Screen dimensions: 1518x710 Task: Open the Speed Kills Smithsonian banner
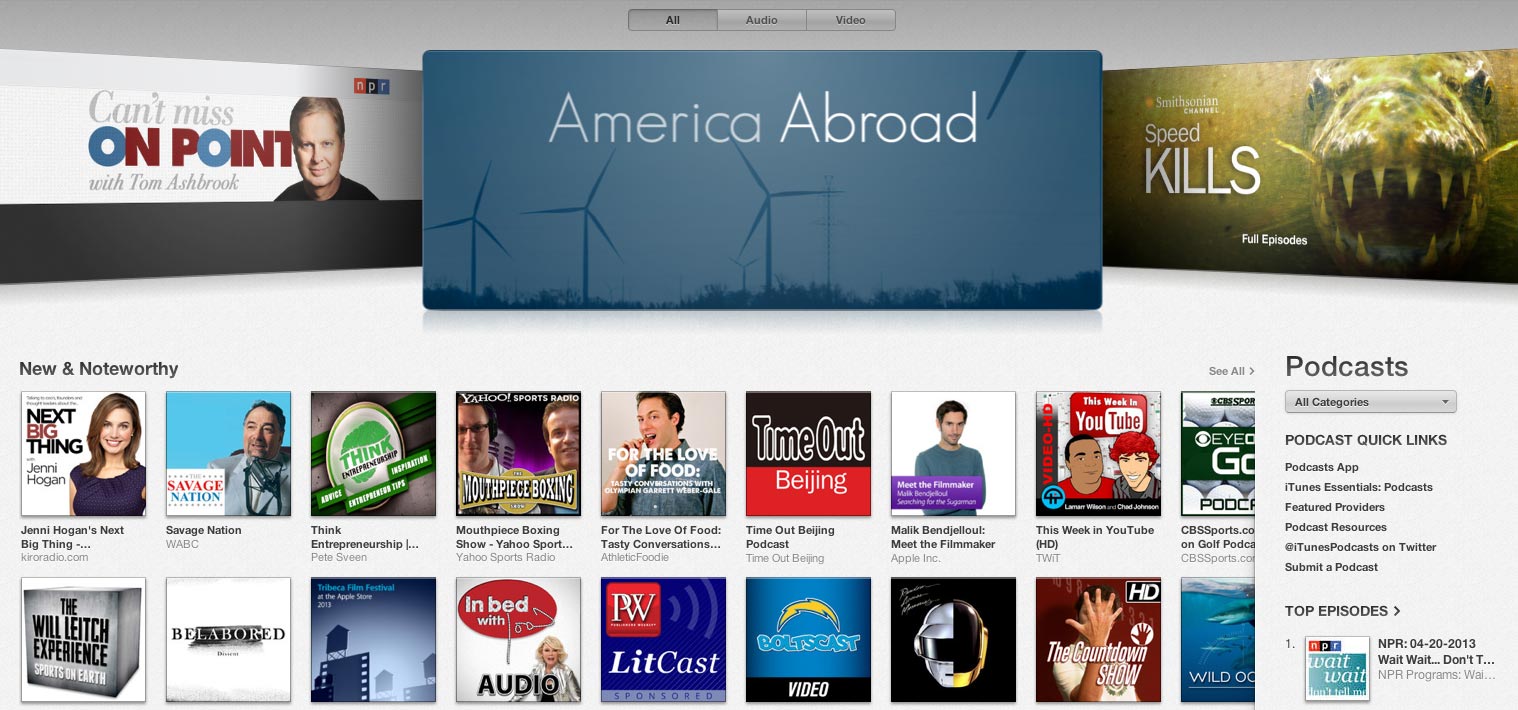click(1310, 165)
